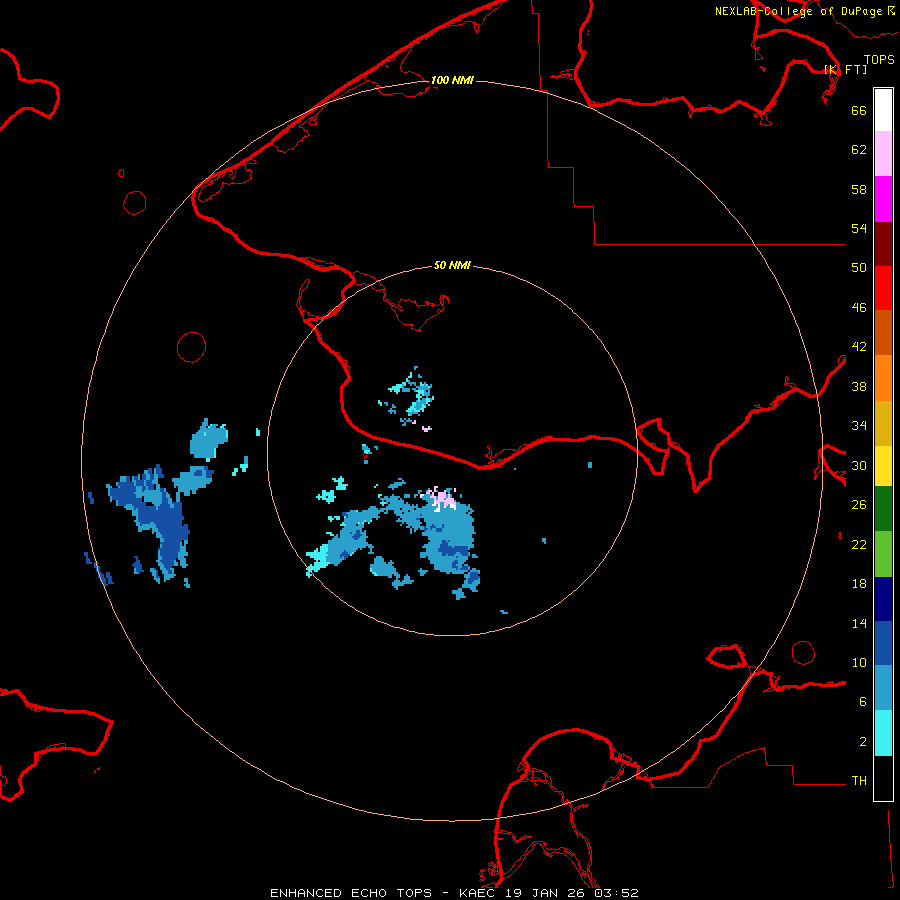Click the bright red legend swatch
Screen dimensions: 900x900
pyautogui.click(x=883, y=288)
